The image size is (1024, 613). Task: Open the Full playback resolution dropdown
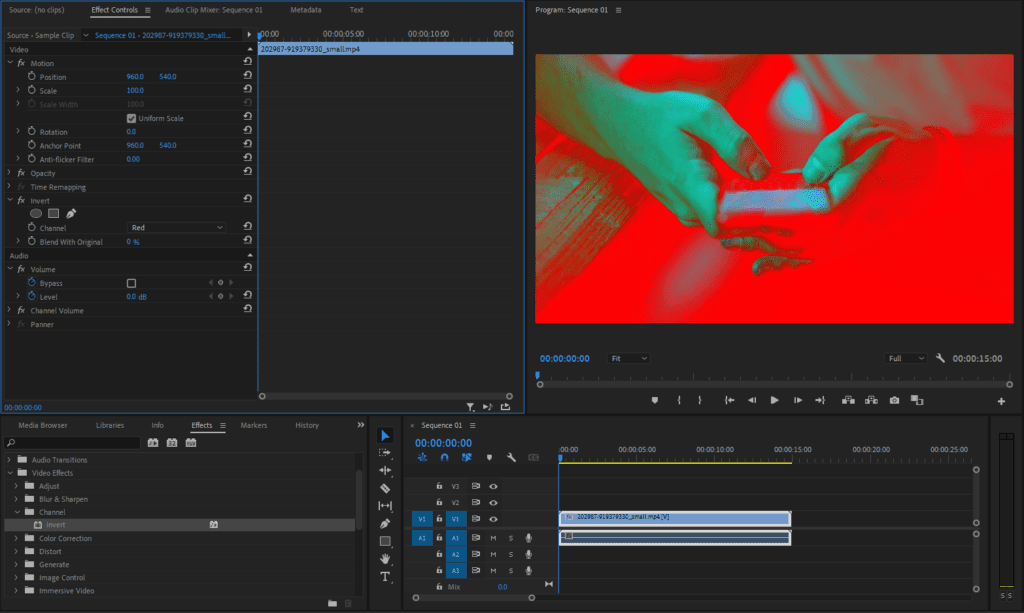(906, 358)
